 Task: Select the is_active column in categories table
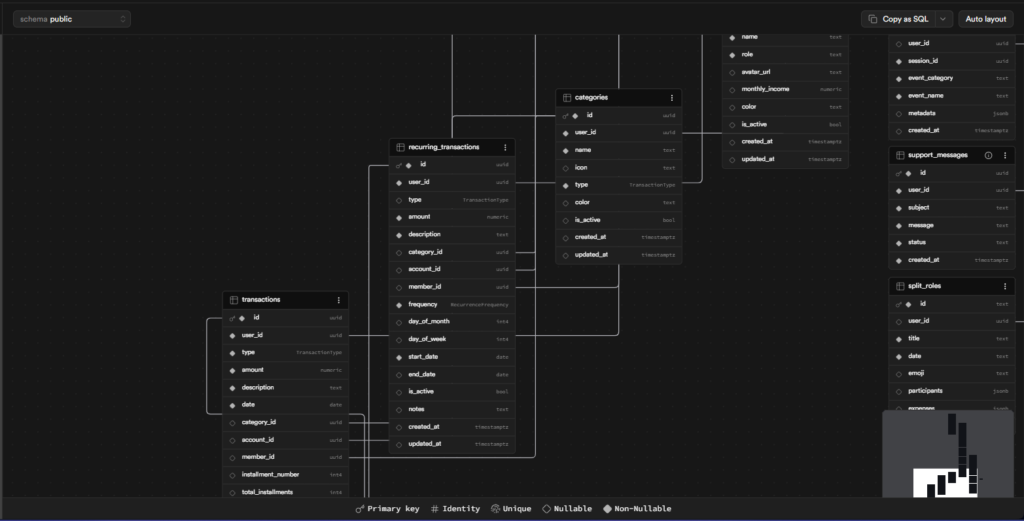(x=618, y=220)
